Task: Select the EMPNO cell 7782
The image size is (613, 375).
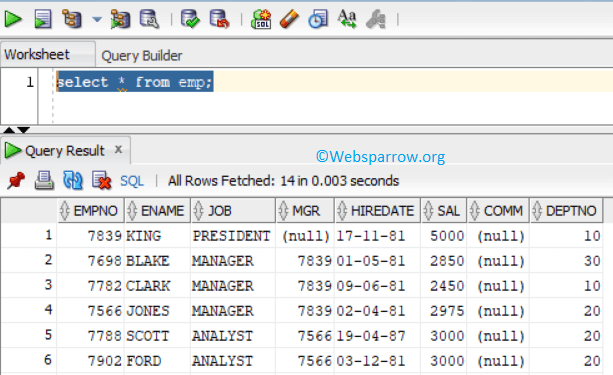Action: [91, 286]
